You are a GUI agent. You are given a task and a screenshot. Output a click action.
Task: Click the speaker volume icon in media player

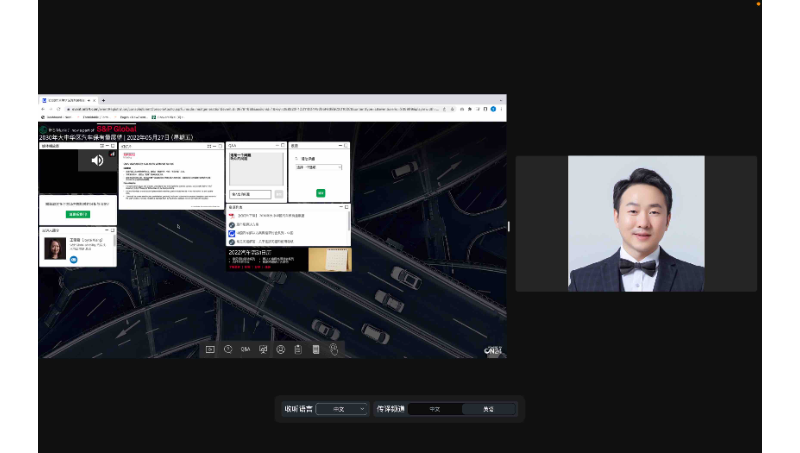point(97,161)
